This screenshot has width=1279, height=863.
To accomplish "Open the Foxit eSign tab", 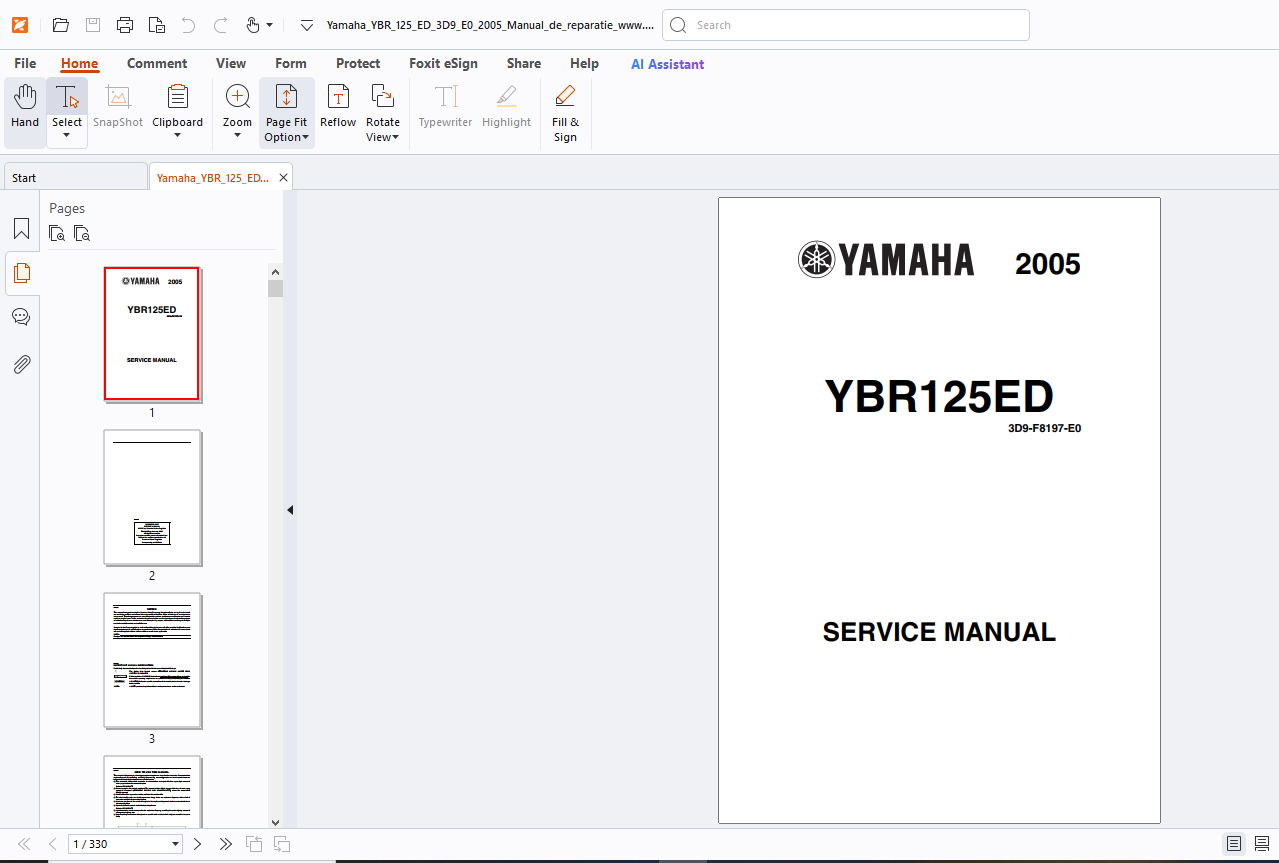I will click(443, 63).
